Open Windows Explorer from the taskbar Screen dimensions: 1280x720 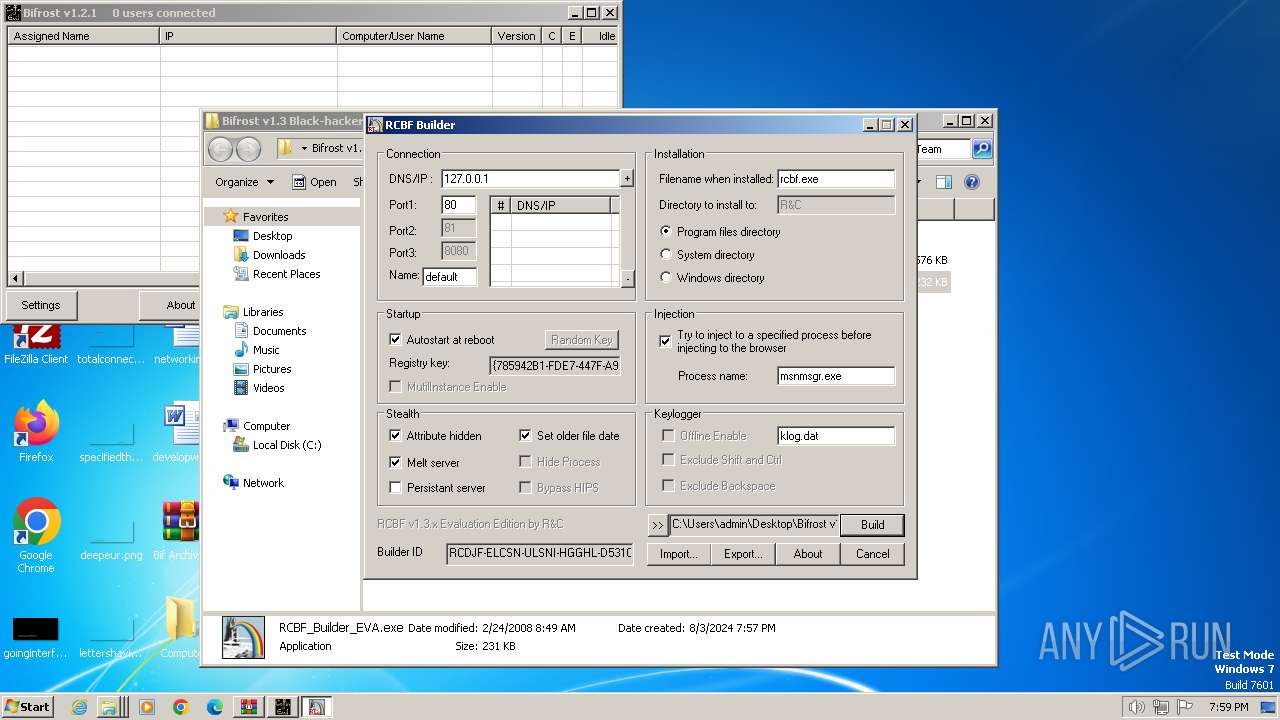coord(111,707)
